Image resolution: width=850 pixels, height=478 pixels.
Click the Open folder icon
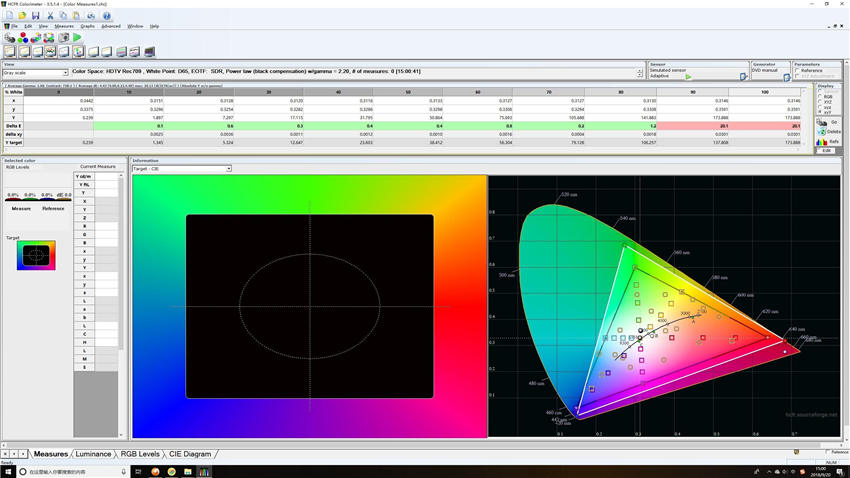tap(22, 16)
